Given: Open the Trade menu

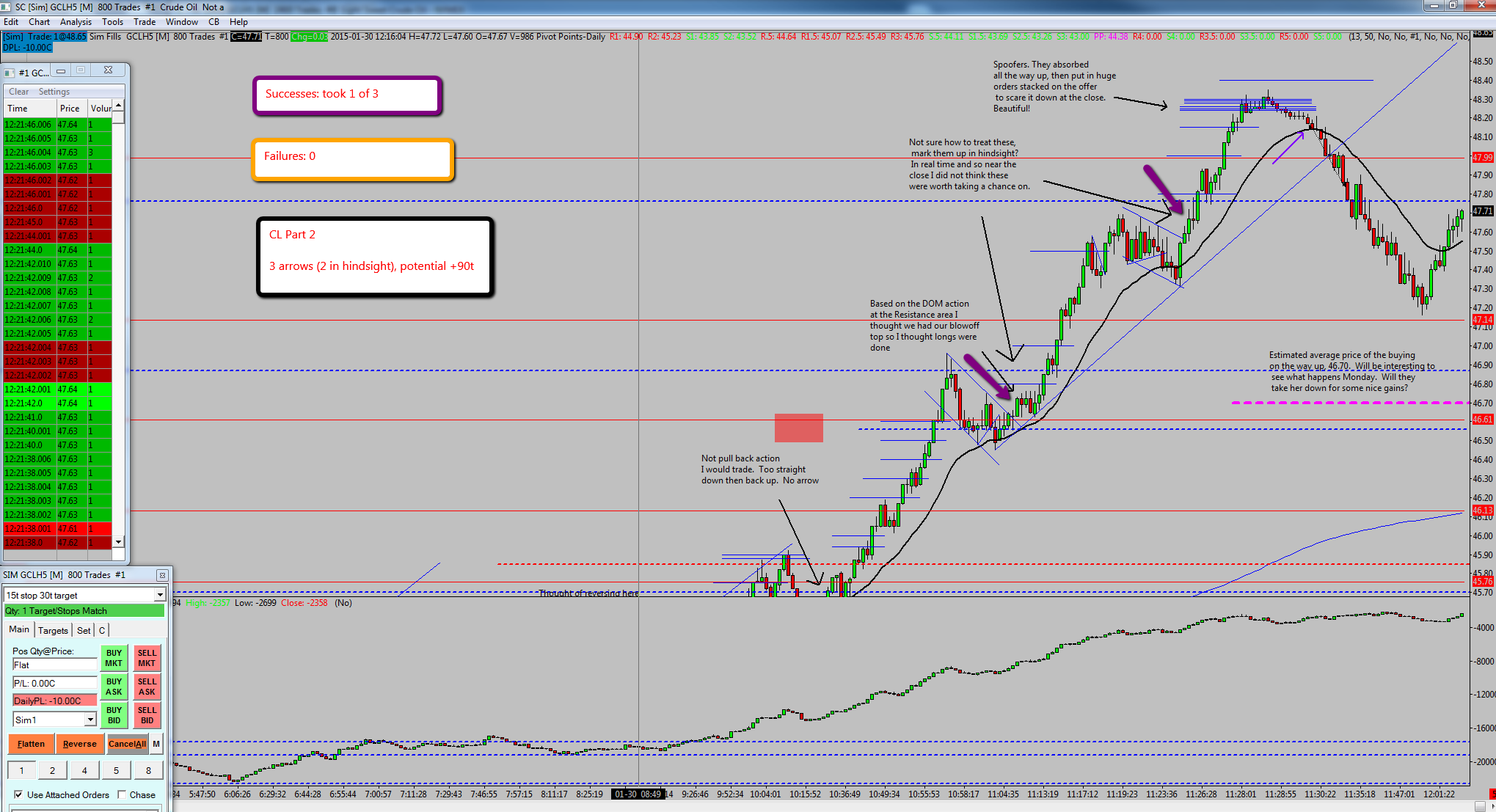Looking at the screenshot, I should [x=145, y=22].
